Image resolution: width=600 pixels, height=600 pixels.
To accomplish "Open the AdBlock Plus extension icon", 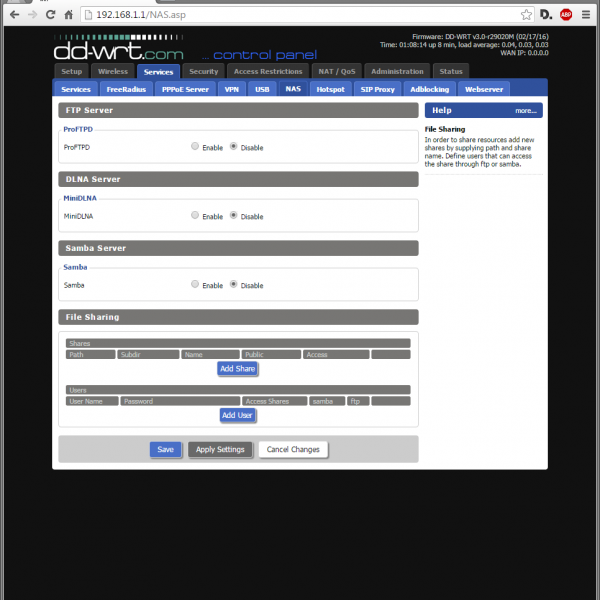I will click(x=566, y=15).
